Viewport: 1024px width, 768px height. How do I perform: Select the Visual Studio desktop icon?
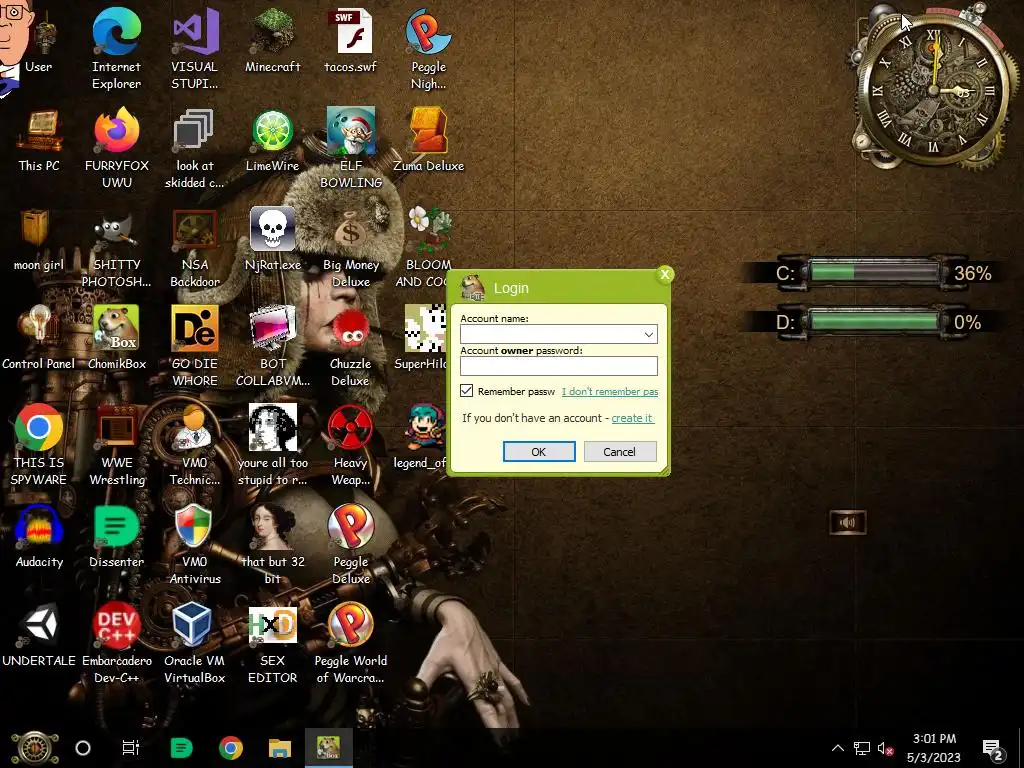[x=195, y=47]
